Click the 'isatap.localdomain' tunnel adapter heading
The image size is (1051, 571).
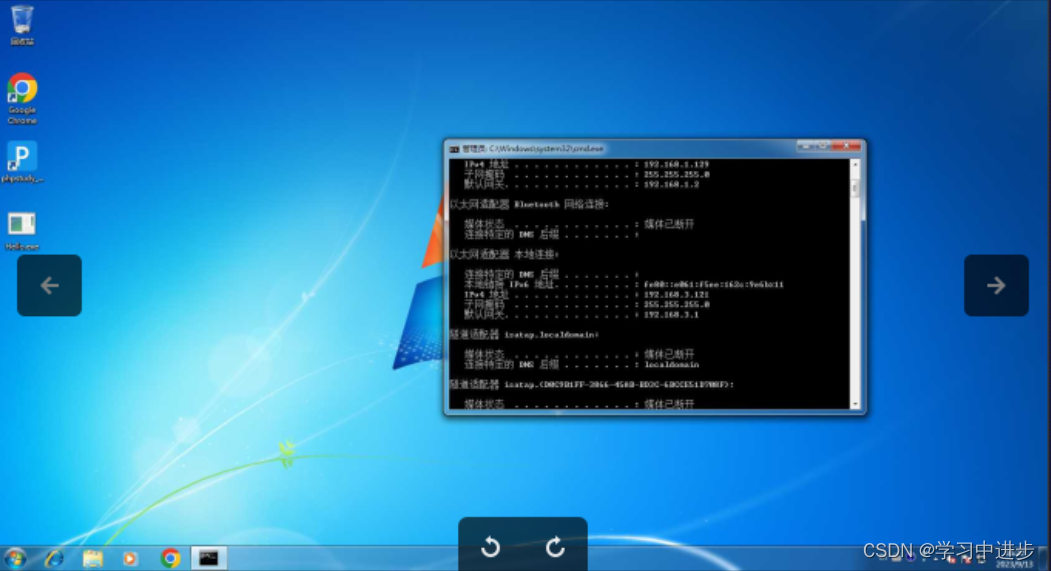pyautogui.click(x=524, y=334)
